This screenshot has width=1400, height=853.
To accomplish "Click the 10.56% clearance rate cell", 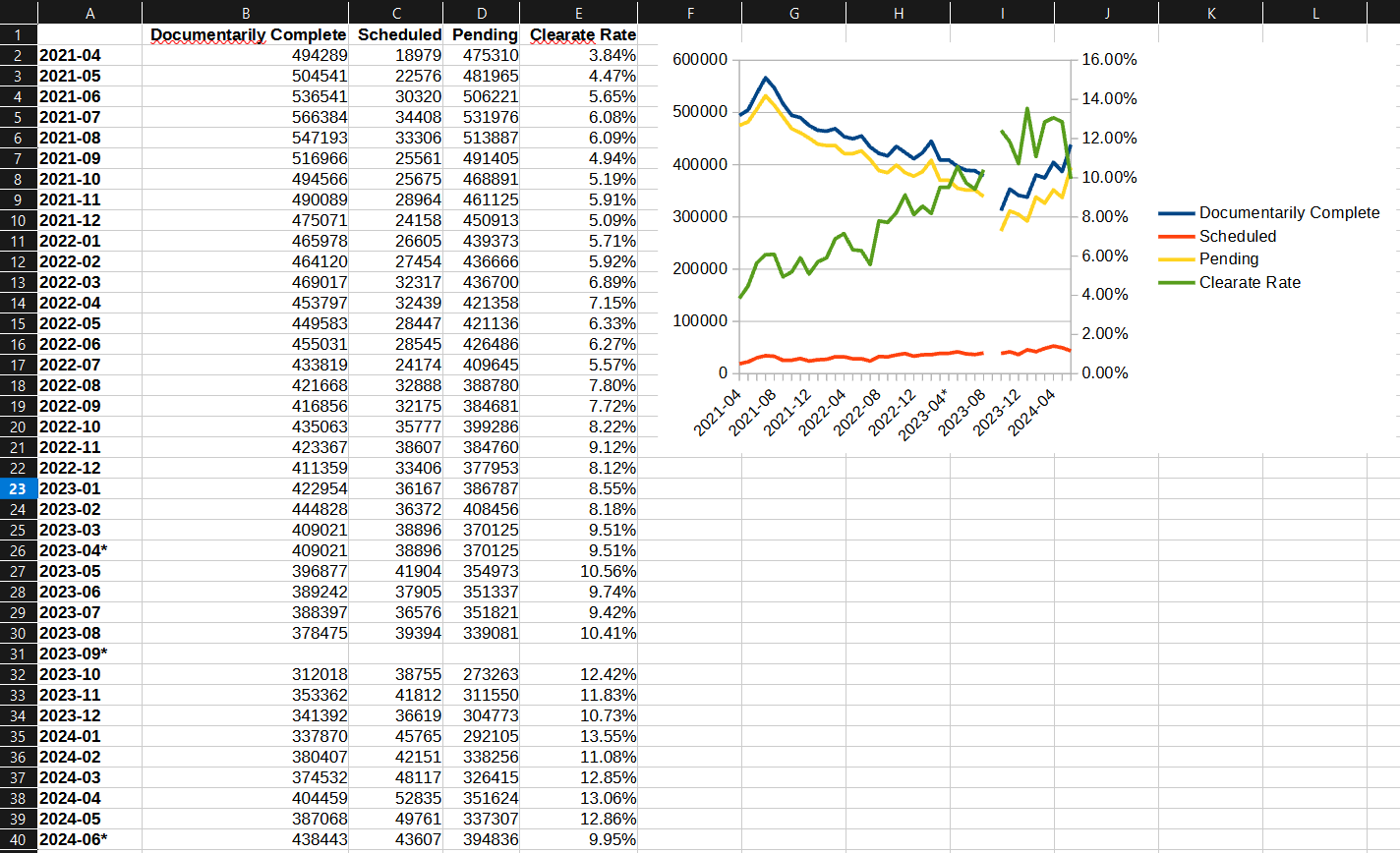I will click(x=579, y=571).
